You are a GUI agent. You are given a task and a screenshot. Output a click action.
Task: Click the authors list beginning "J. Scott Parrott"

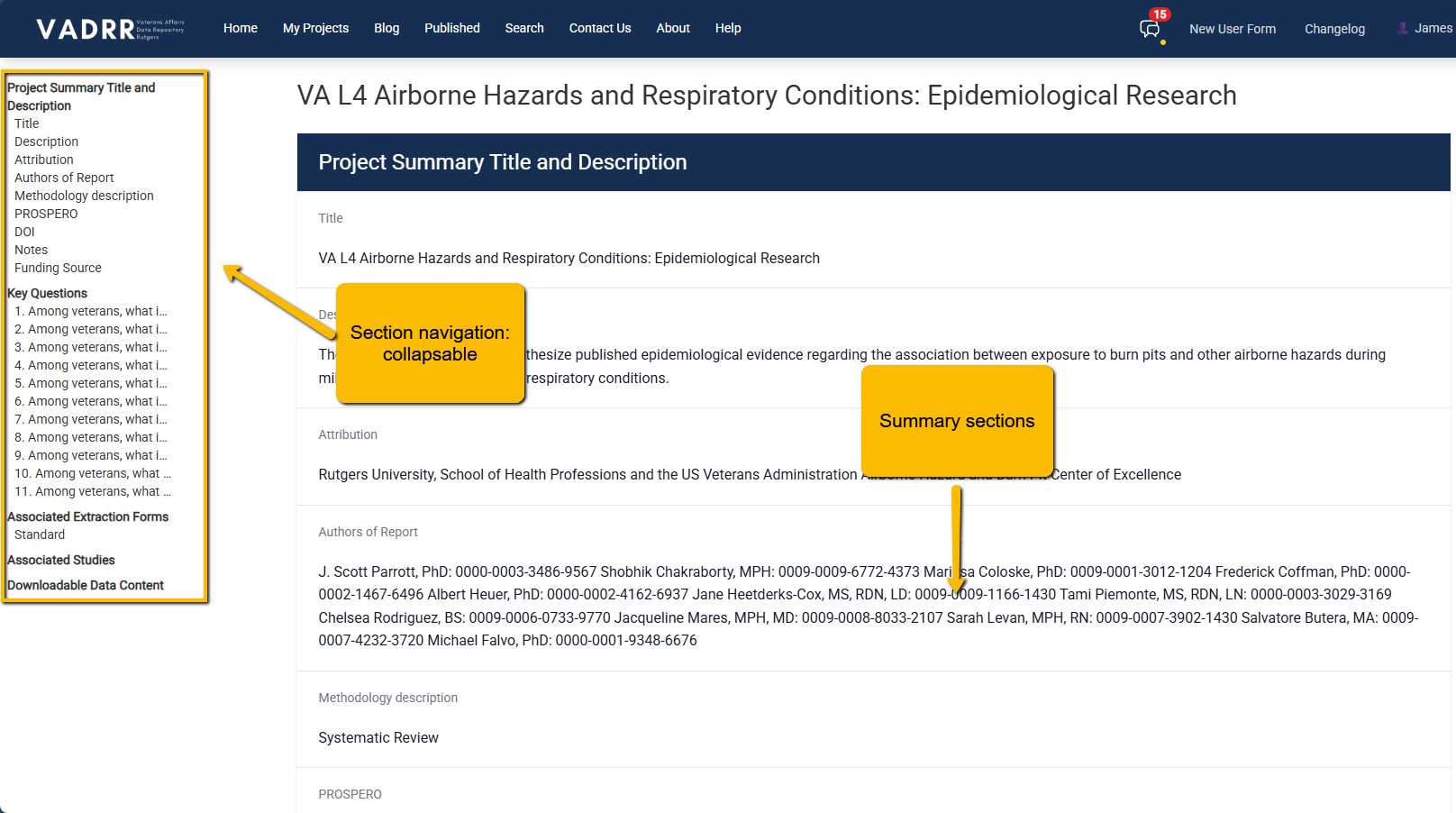(869, 606)
